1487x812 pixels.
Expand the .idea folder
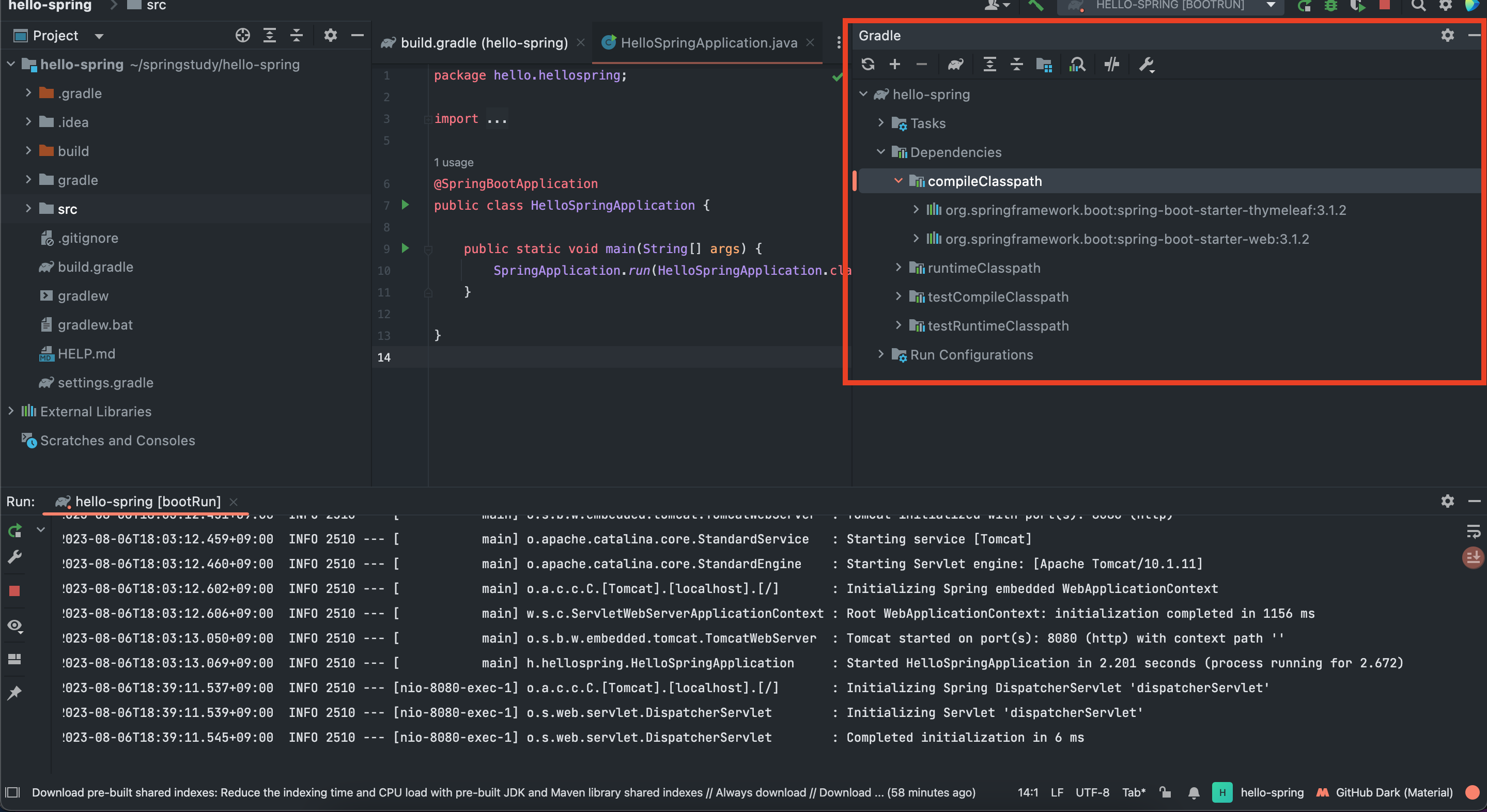pyautogui.click(x=28, y=121)
